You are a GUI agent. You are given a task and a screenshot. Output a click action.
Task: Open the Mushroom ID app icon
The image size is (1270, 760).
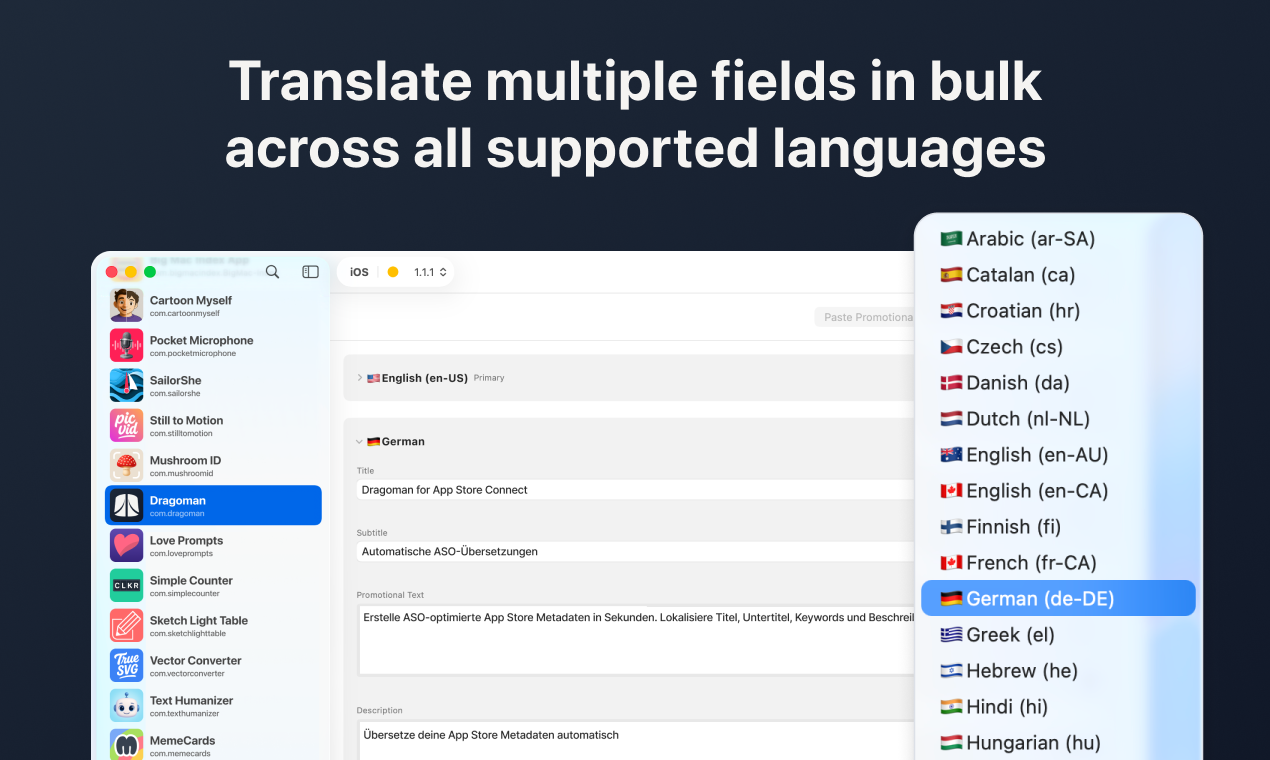pyautogui.click(x=127, y=465)
